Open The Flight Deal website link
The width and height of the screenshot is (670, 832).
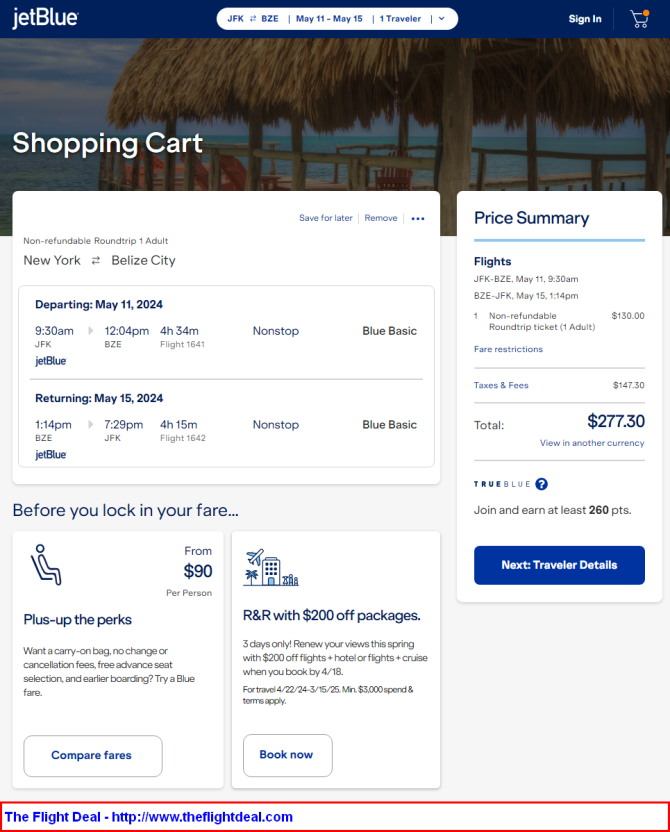coord(149,817)
